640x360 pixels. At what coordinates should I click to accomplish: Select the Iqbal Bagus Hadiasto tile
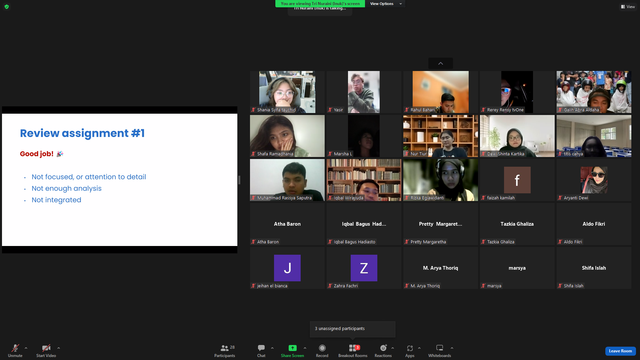click(x=364, y=224)
